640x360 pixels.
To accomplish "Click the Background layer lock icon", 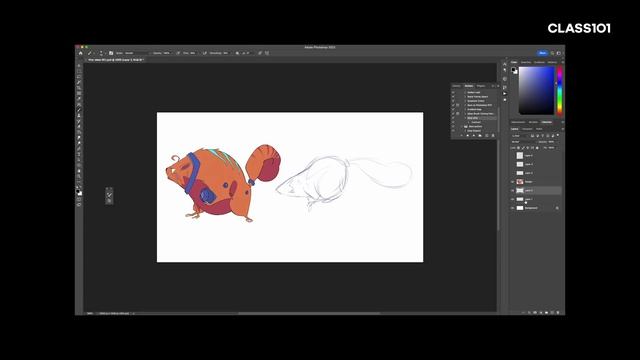I will click(x=557, y=208).
